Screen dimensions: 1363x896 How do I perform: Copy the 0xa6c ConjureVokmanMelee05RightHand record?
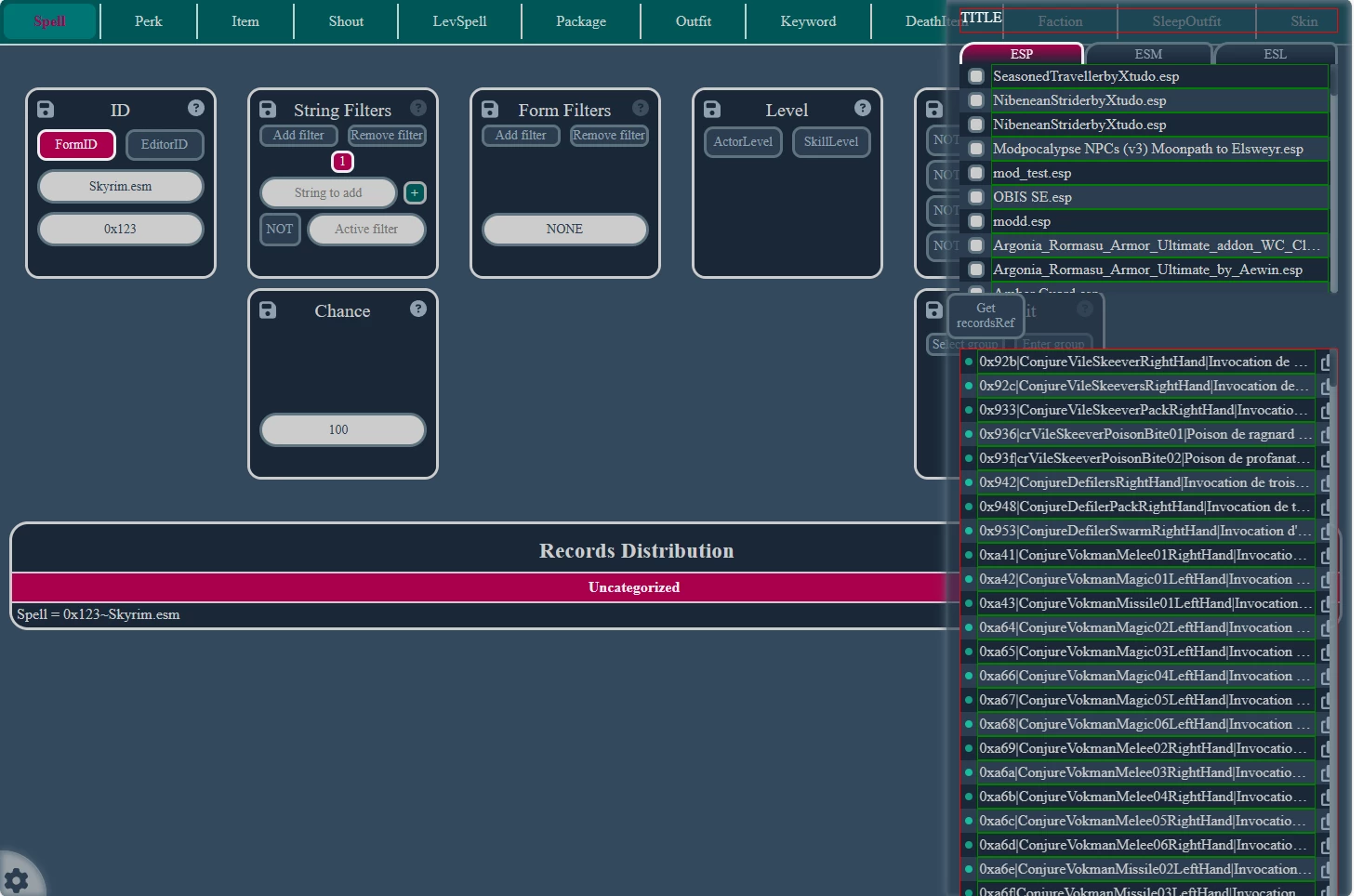pyautogui.click(x=1326, y=822)
